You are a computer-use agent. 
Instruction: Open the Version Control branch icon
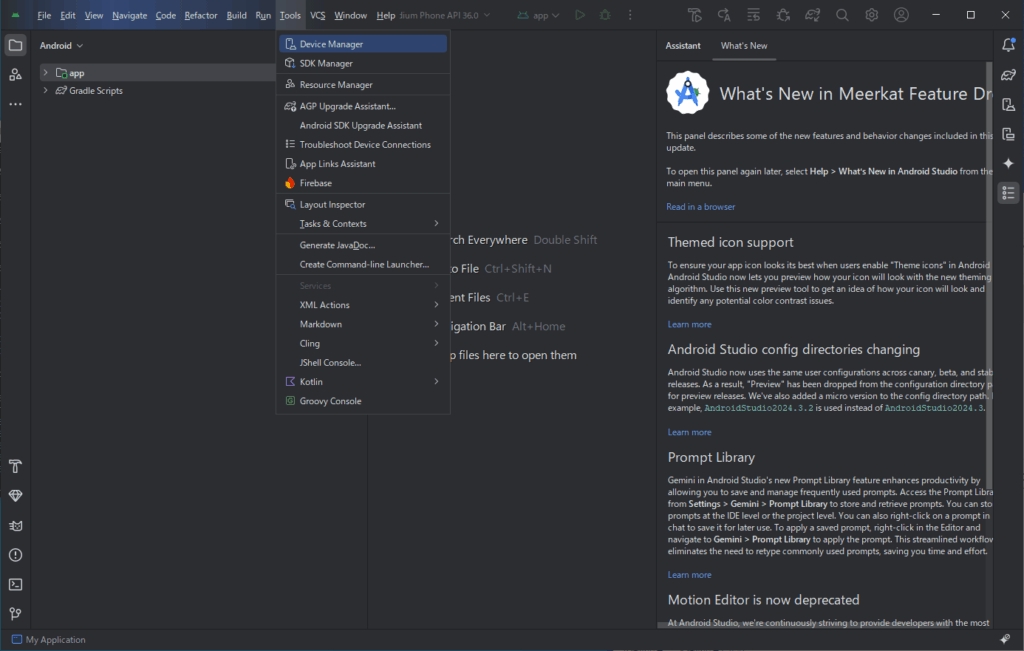(x=16, y=614)
